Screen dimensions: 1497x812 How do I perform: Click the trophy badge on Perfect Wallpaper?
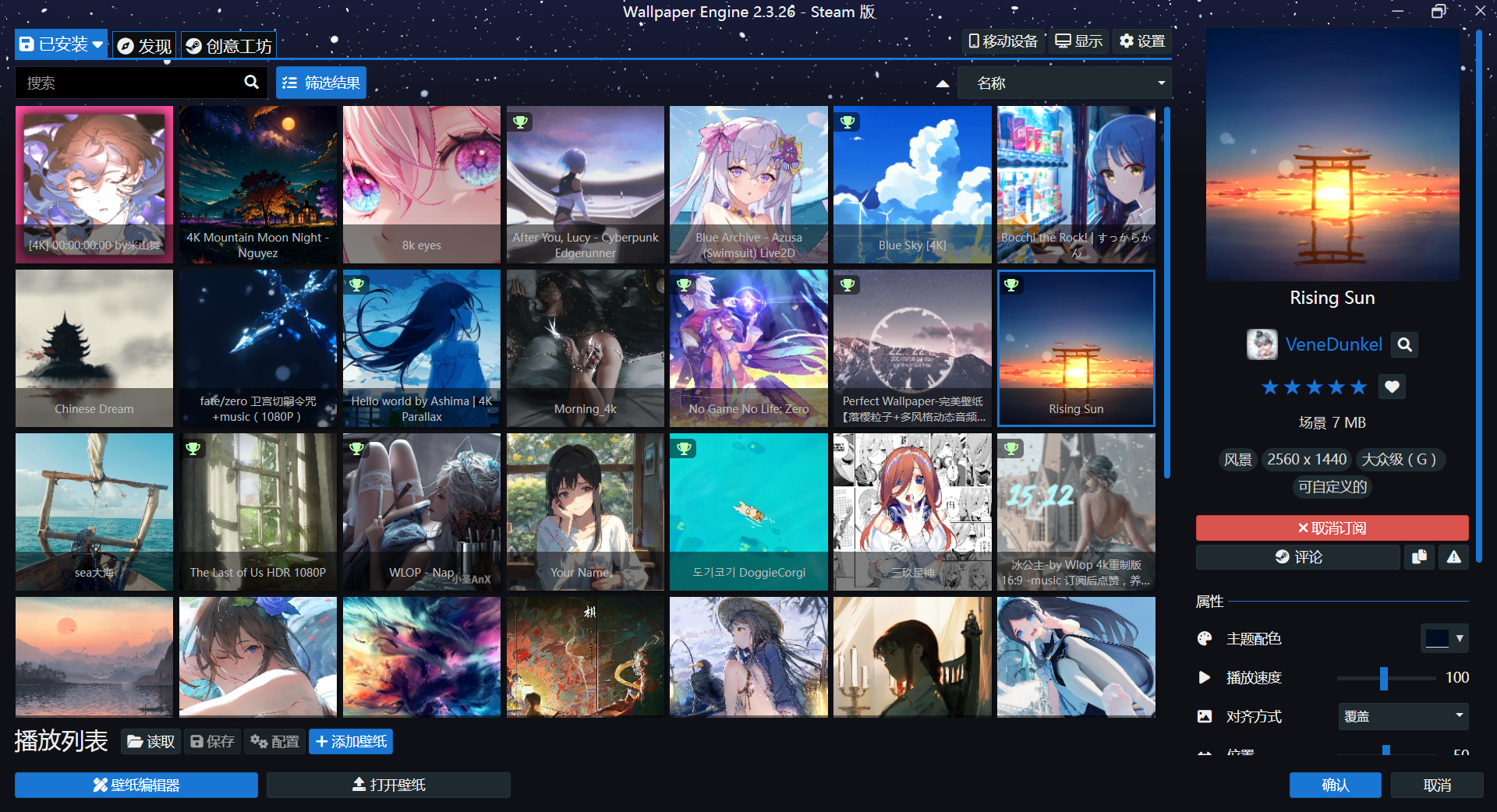pyautogui.click(x=848, y=285)
